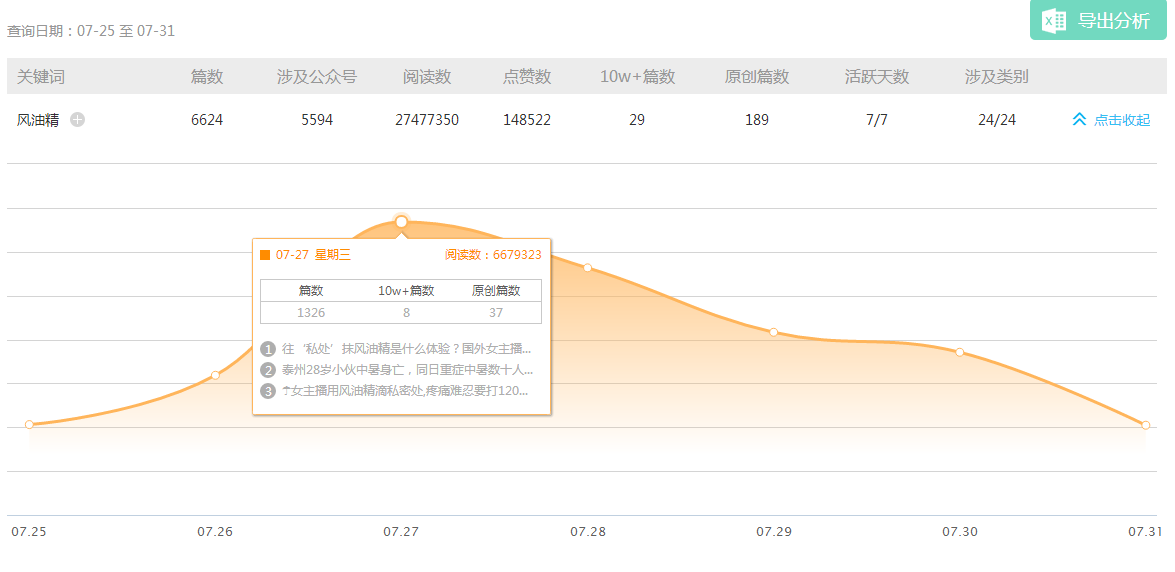Viewport: 1175px width, 572px height.
Task: Click the plus icon beside 风油精
Action: pyautogui.click(x=78, y=120)
